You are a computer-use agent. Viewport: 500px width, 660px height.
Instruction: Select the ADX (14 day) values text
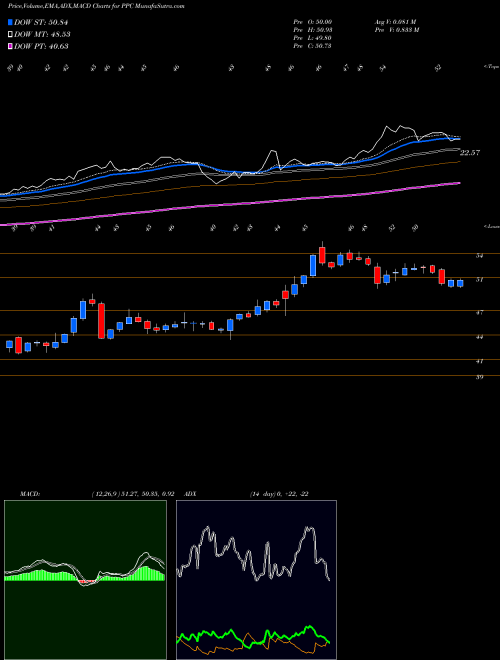click(279, 494)
